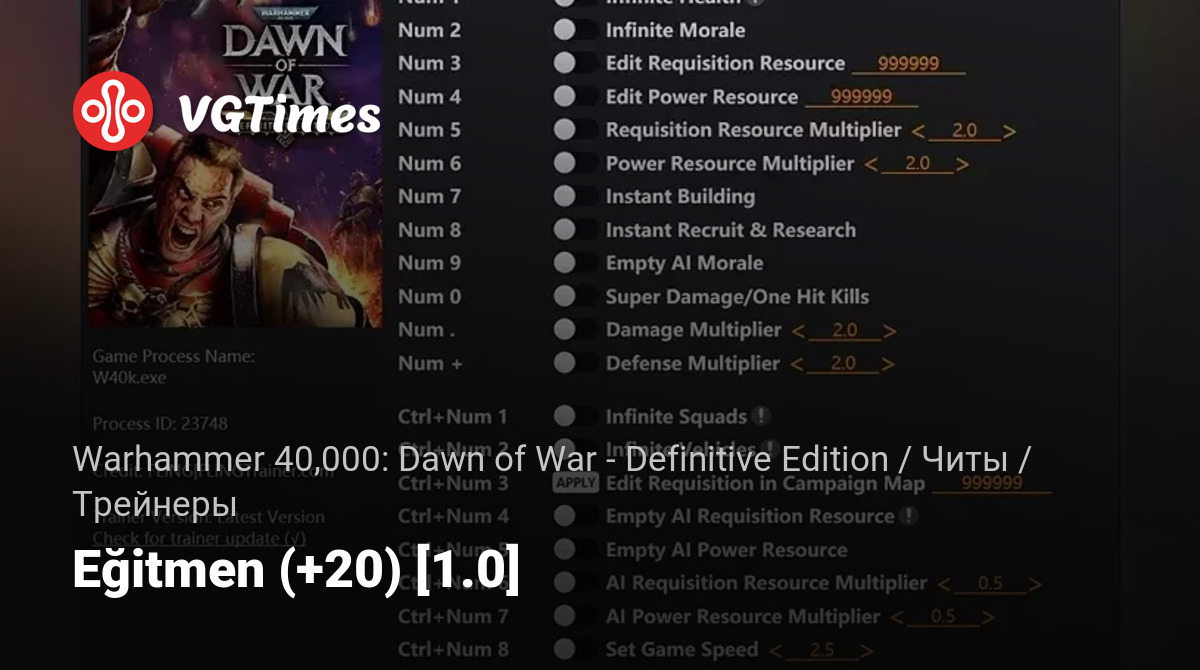The height and width of the screenshot is (670, 1200).
Task: Enable the Instant Building toggle
Action: (565, 196)
